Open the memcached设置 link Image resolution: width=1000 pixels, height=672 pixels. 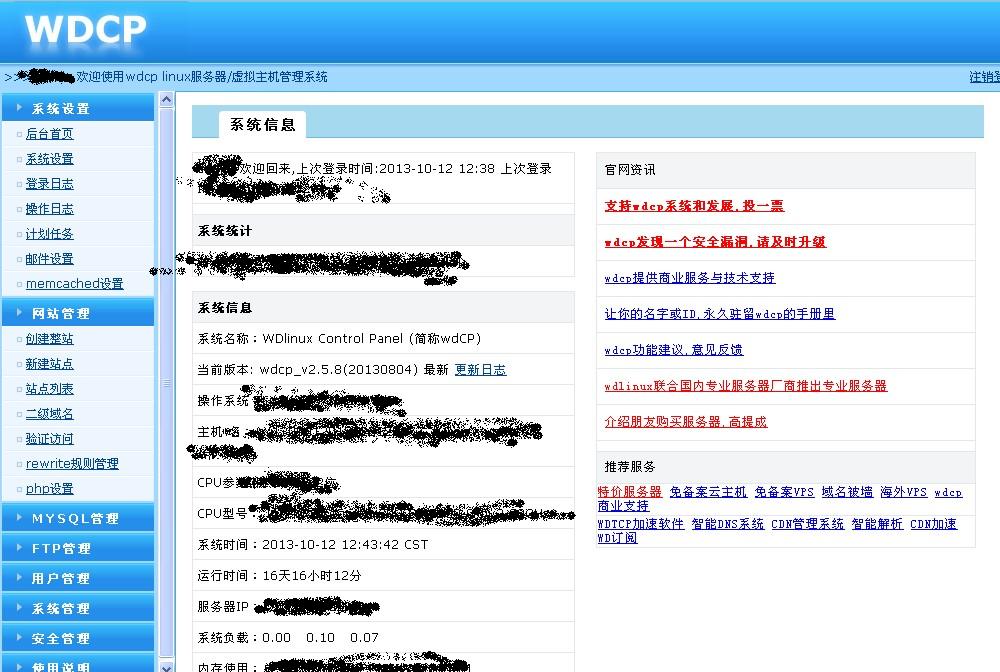(75, 284)
